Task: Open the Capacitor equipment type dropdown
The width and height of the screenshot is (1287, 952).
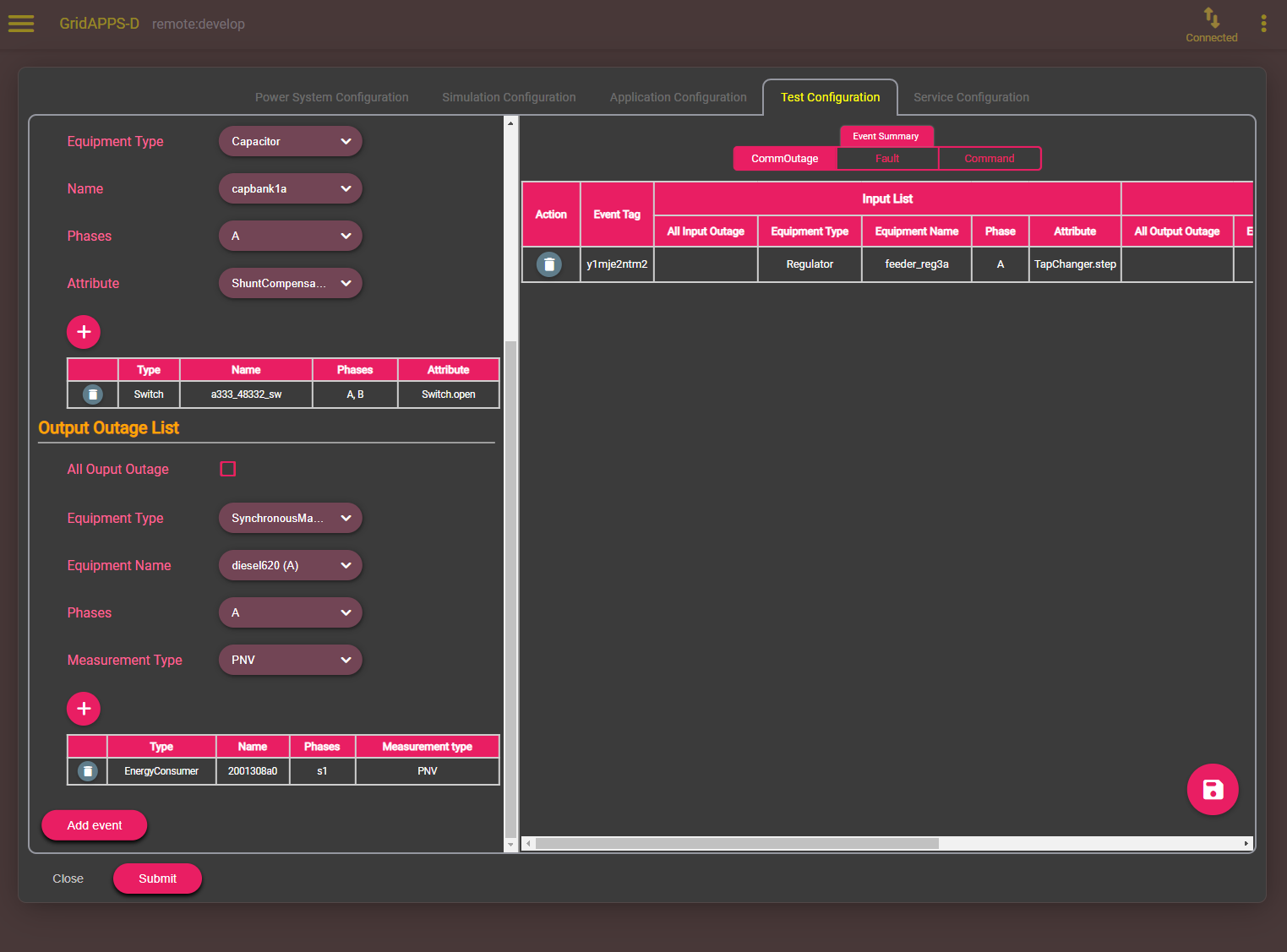Action: (291, 141)
